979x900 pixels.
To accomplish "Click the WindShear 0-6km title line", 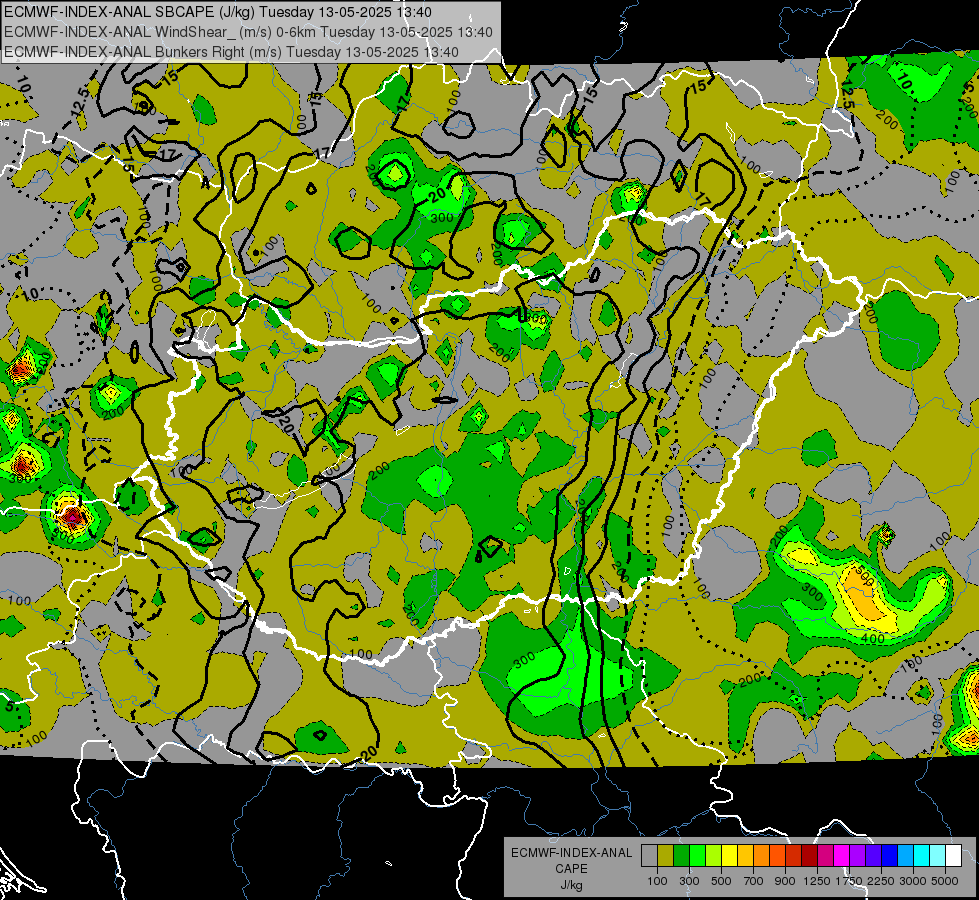I will coord(248,32).
